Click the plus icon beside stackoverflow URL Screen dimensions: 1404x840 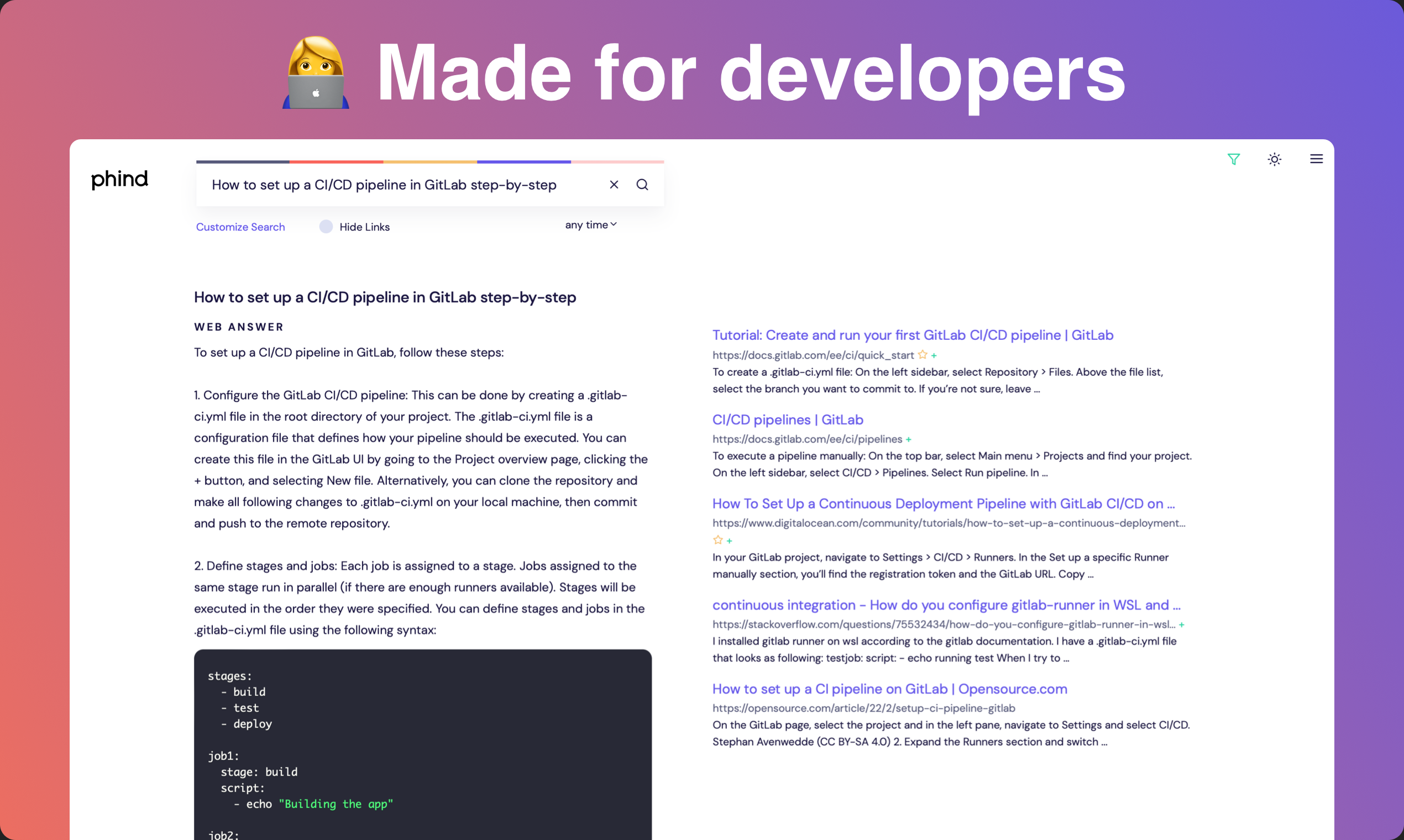[x=1182, y=625]
